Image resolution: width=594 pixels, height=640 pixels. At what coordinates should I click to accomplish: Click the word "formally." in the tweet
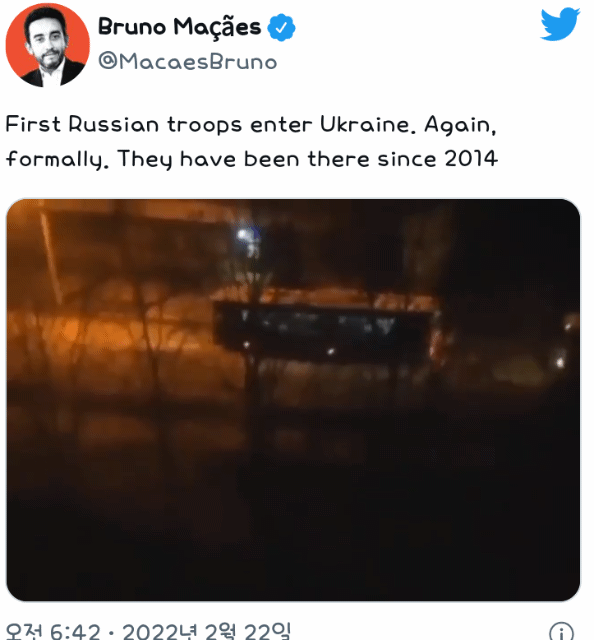58,159
